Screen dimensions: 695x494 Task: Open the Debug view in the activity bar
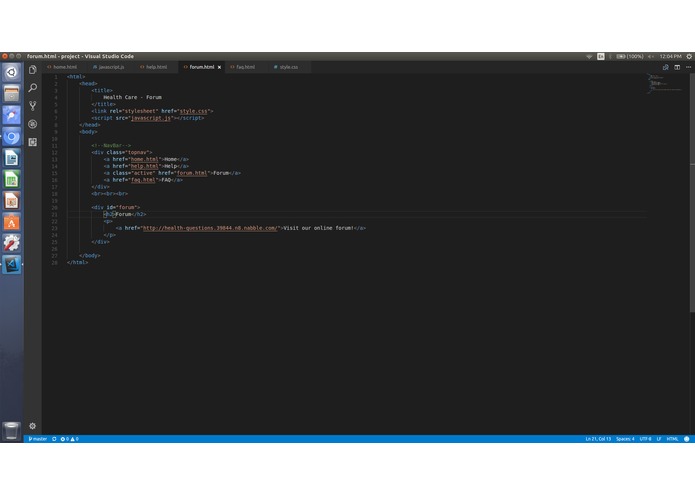[32, 124]
